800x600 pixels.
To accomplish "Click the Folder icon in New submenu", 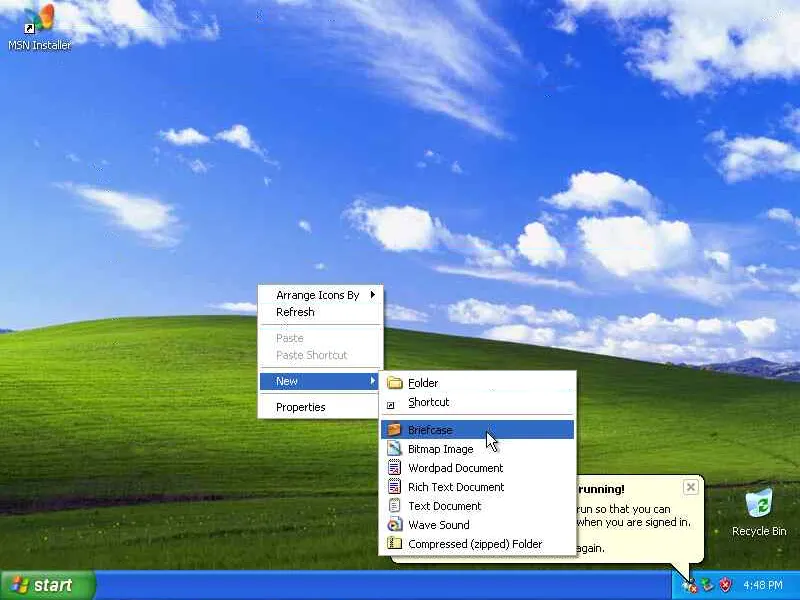I will (x=394, y=383).
